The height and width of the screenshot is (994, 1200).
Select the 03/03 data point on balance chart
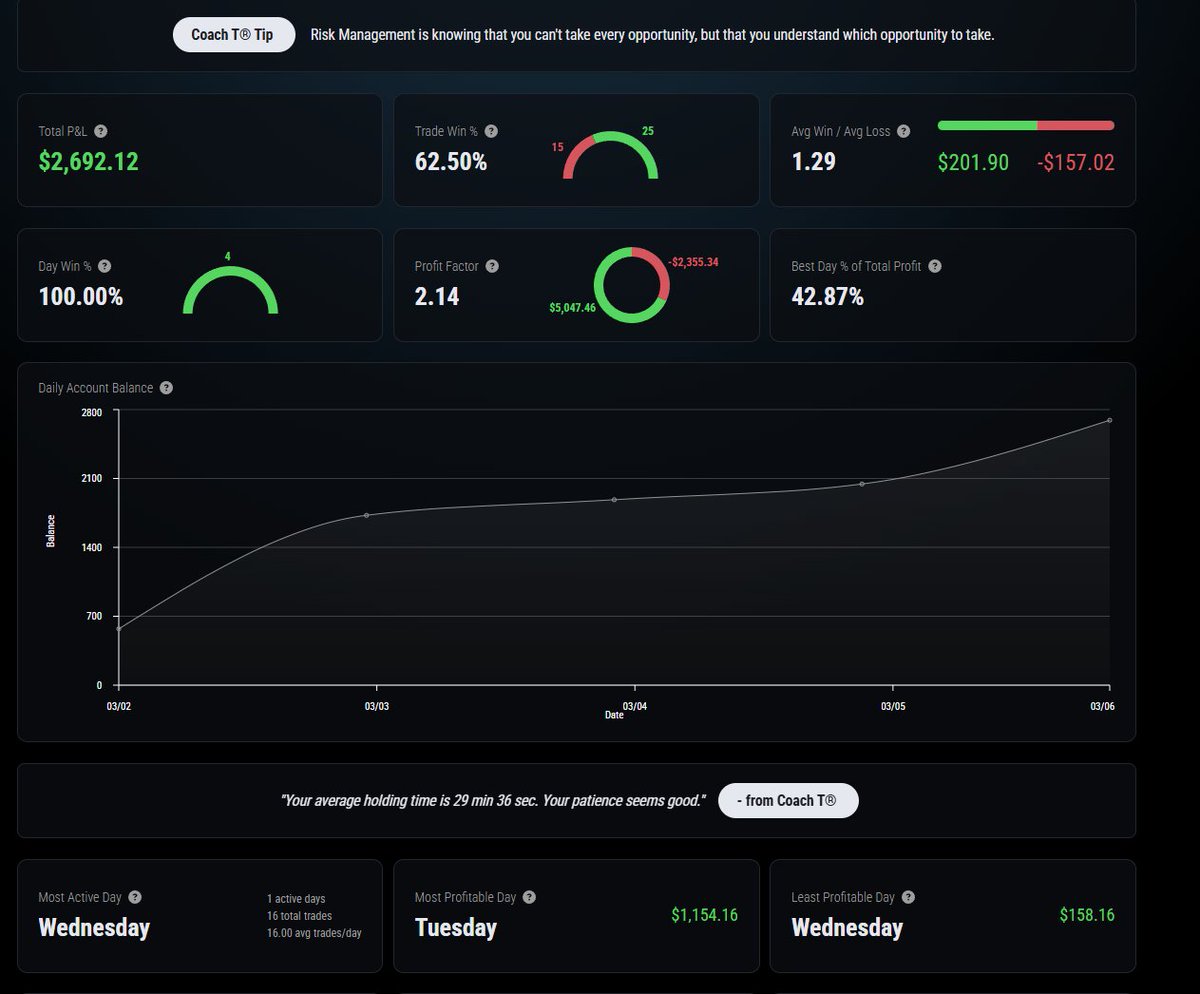pos(367,515)
